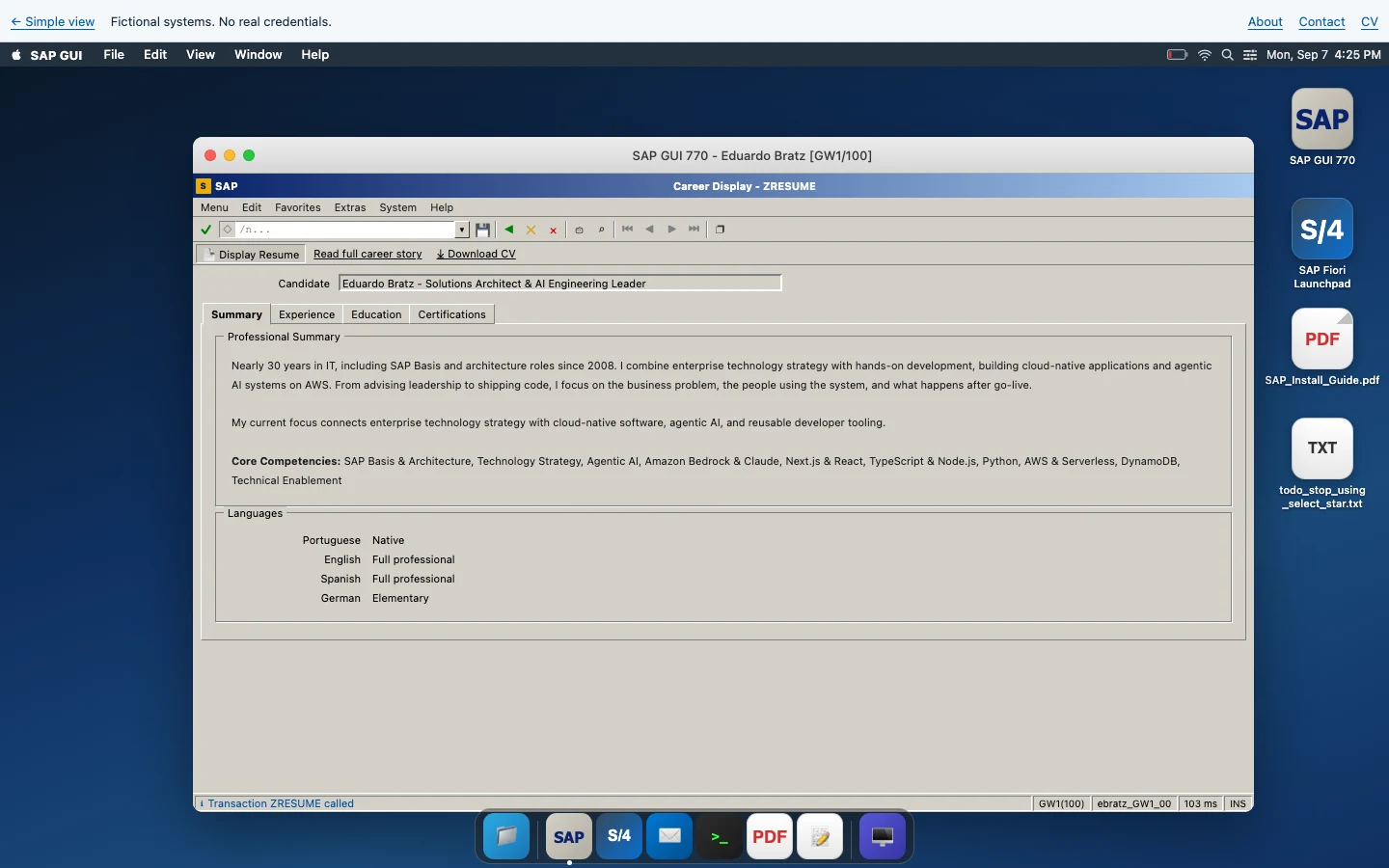1389x868 pixels.
Task: Click the save diskette icon in toolbar
Action: point(483,230)
